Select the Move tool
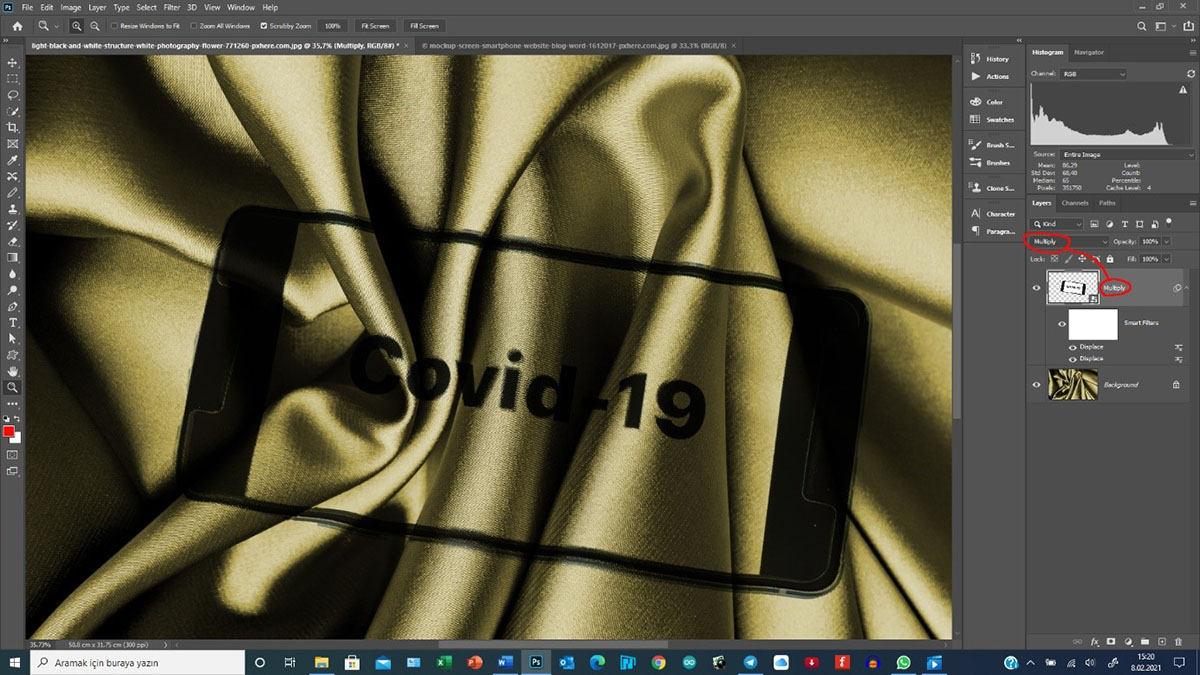The width and height of the screenshot is (1200, 675). tap(13, 62)
